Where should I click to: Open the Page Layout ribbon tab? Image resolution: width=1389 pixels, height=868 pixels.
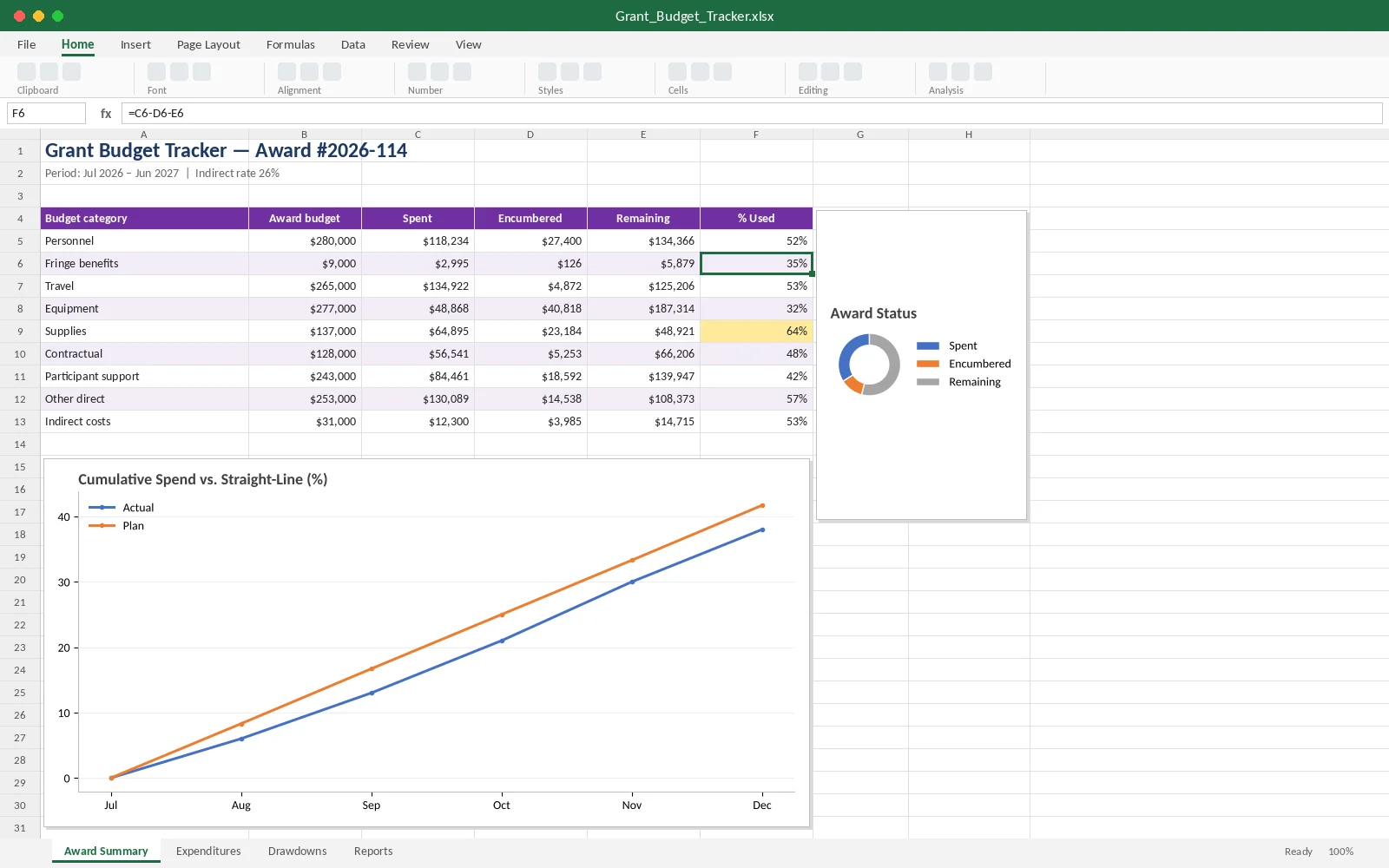click(208, 44)
